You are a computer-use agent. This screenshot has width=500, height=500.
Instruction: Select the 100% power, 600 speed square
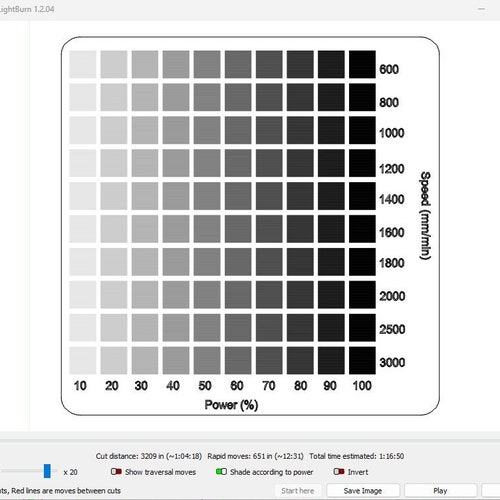coord(362,64)
